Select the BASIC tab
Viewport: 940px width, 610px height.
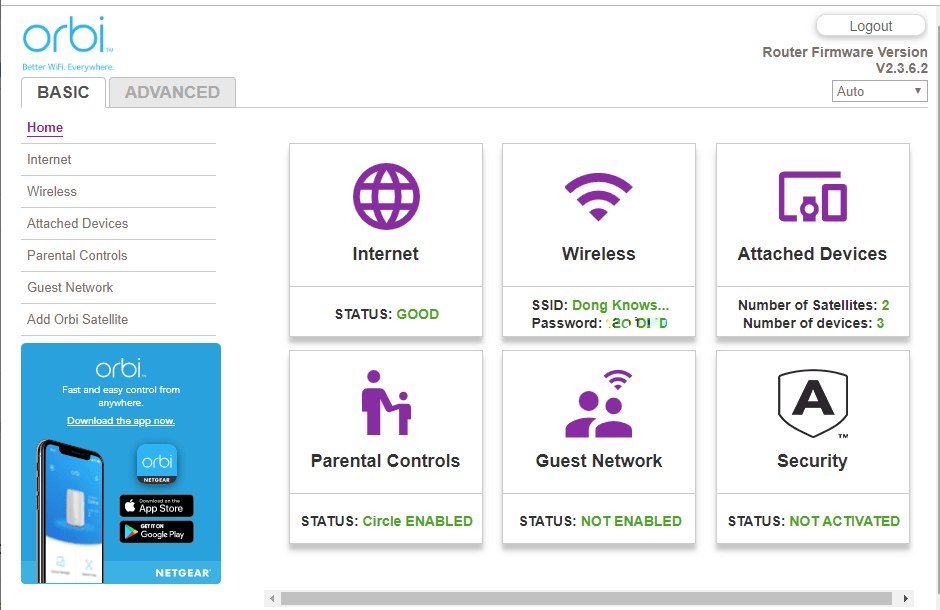coord(64,92)
